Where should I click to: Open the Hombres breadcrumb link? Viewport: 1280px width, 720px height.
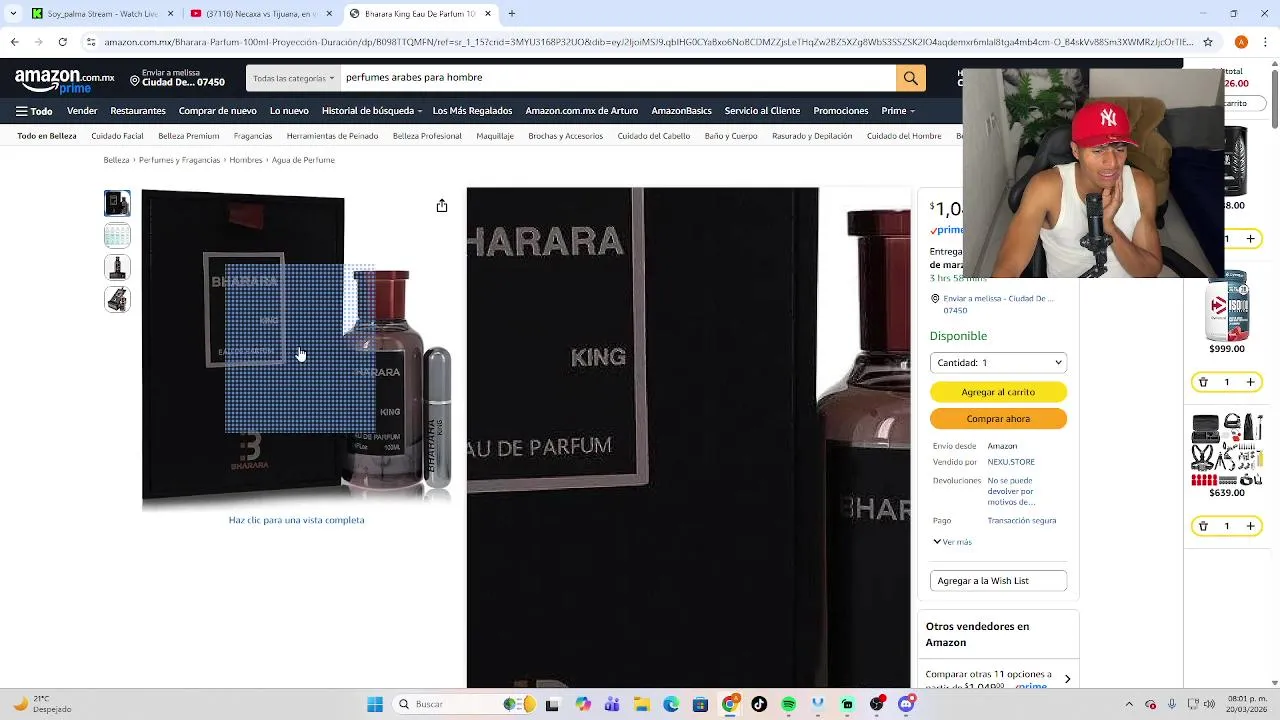coord(246,160)
